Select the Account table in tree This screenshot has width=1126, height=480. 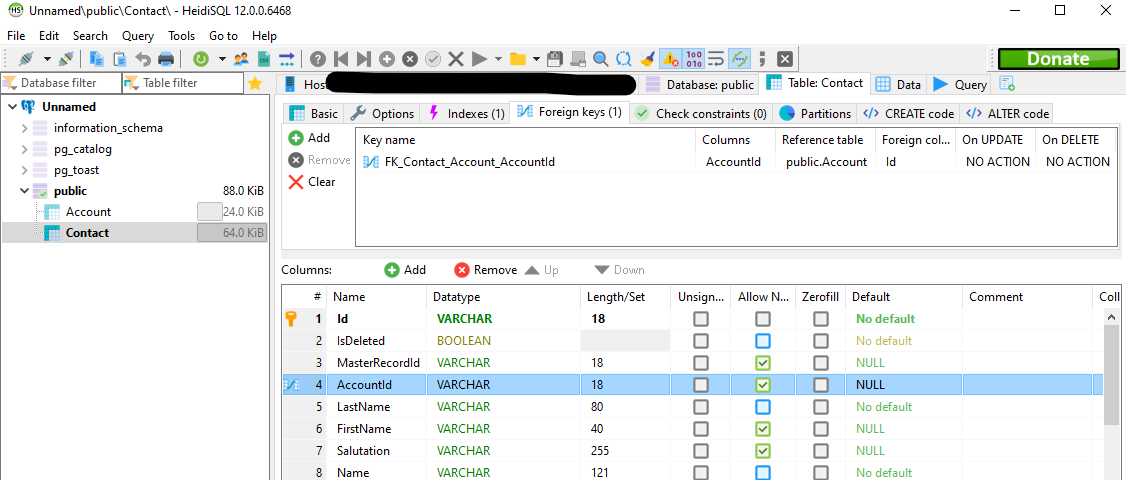click(x=88, y=212)
